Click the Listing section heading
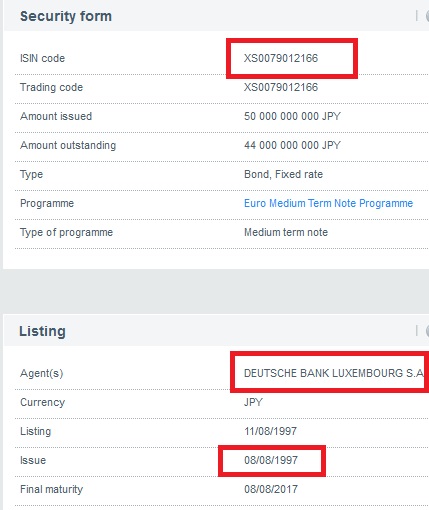This screenshot has width=429, height=510. [42, 331]
